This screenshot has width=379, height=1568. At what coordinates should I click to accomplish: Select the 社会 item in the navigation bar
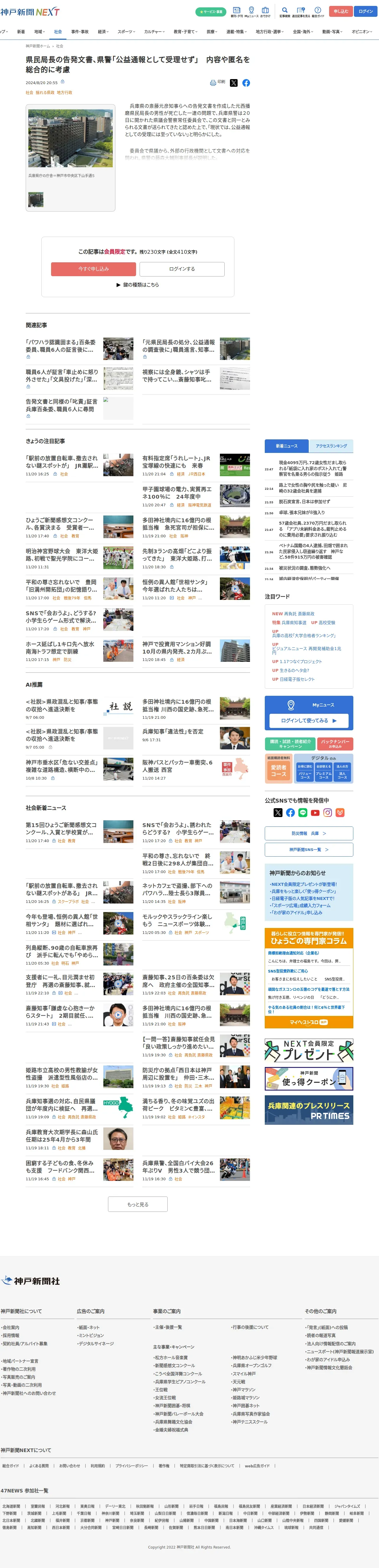point(58,32)
